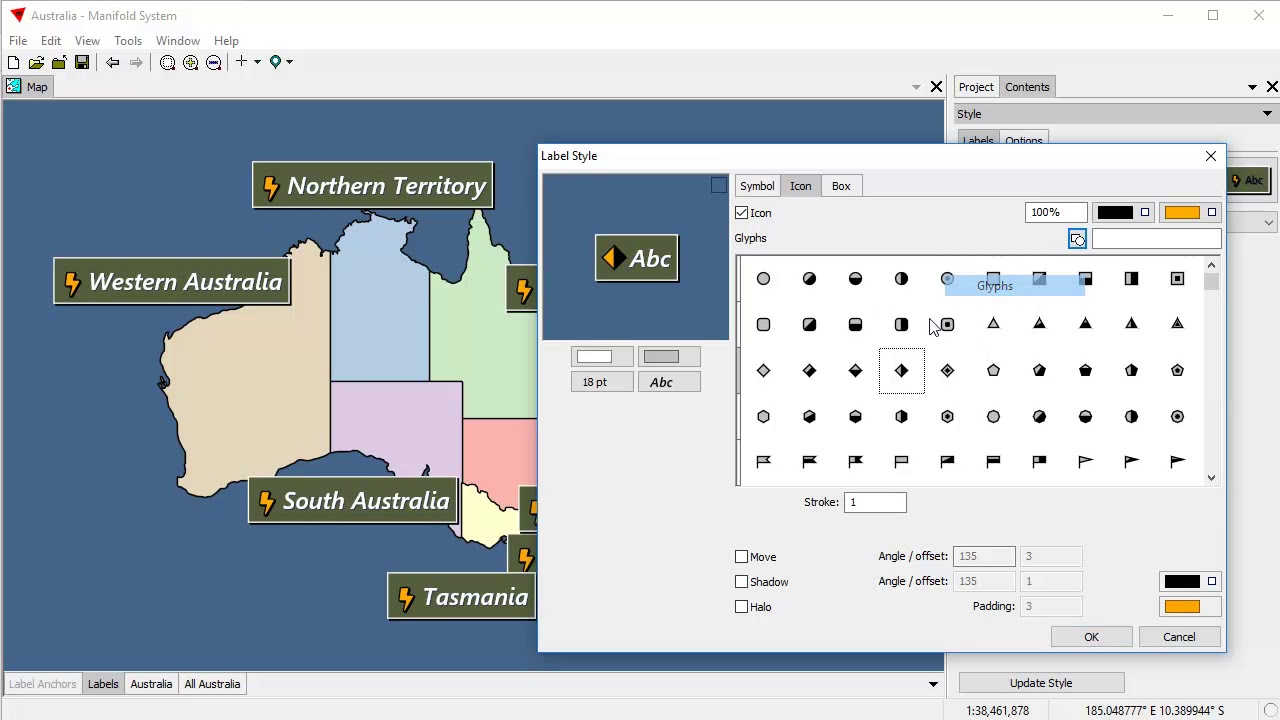This screenshot has height=720, width=1280.
Task: Switch to the Contents tab
Action: [x=1027, y=87]
